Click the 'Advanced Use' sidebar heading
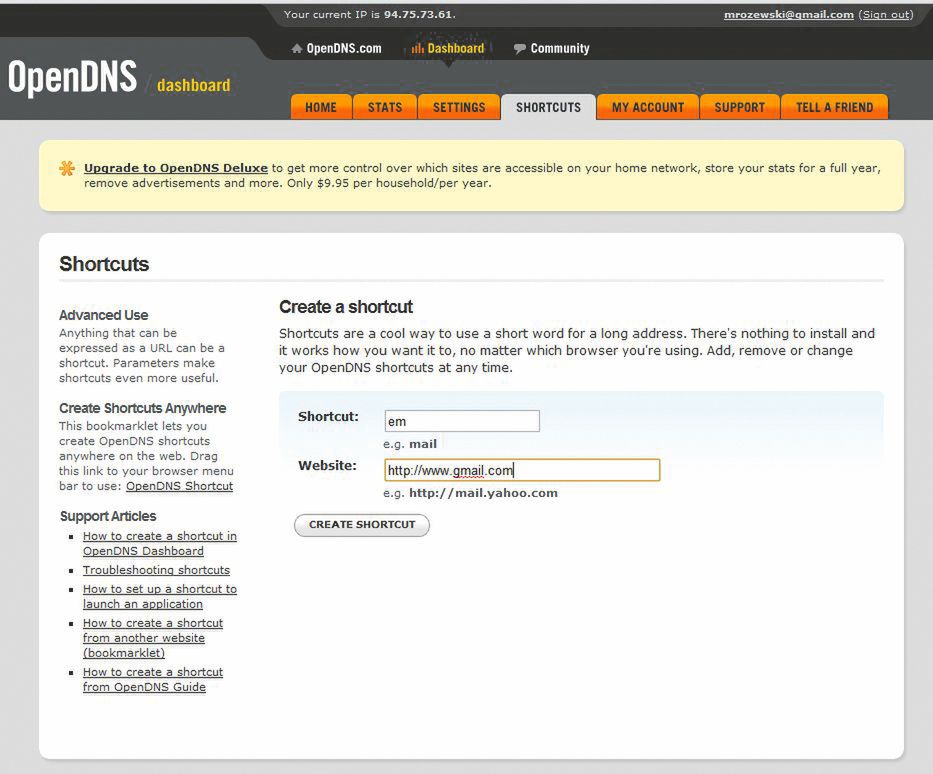The height and width of the screenshot is (774, 933). tap(104, 315)
